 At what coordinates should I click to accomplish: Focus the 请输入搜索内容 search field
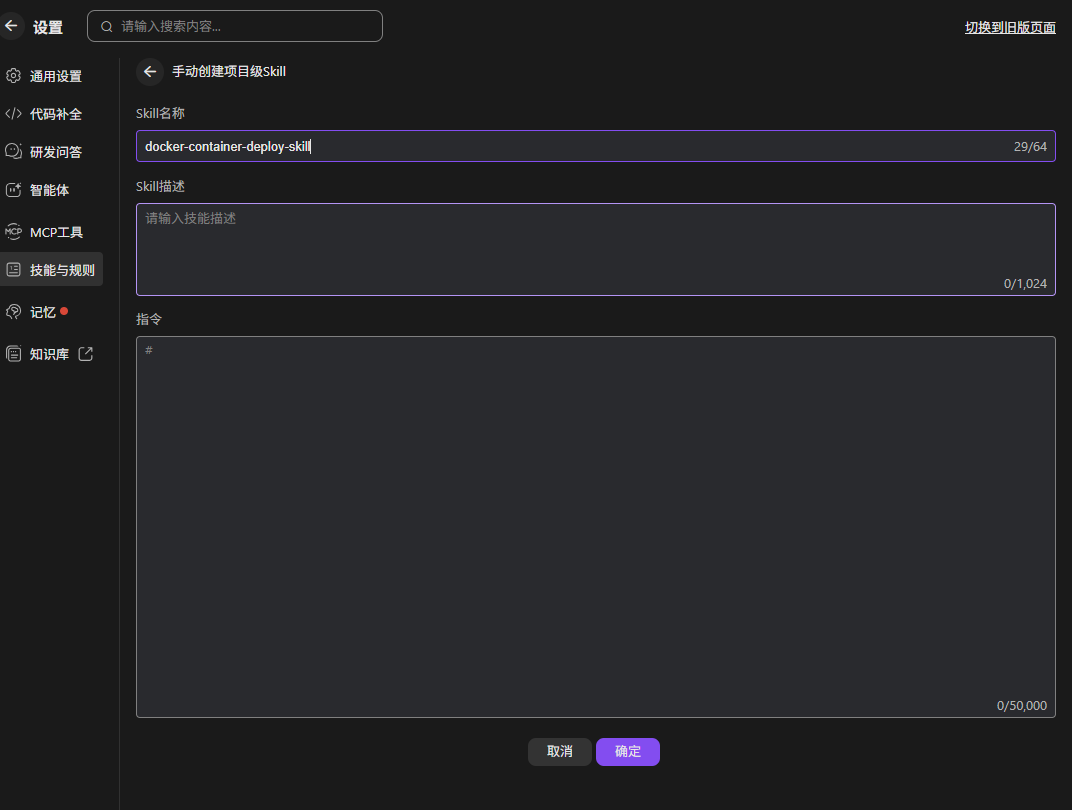234,26
